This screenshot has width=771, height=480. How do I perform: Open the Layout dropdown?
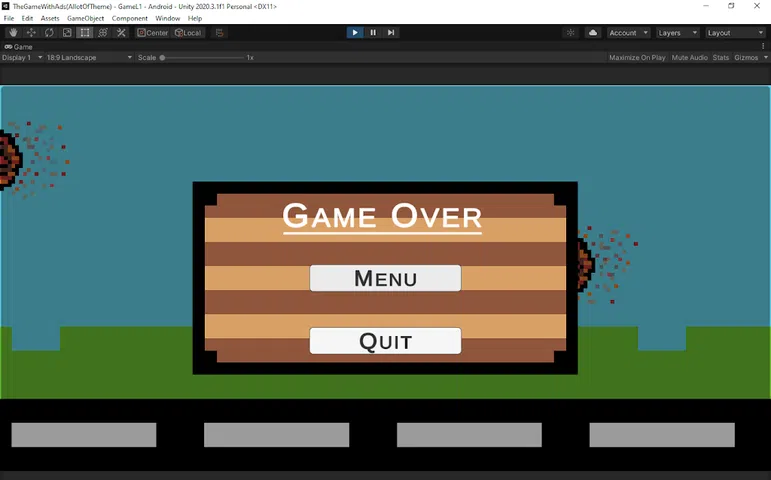pyautogui.click(x=734, y=33)
